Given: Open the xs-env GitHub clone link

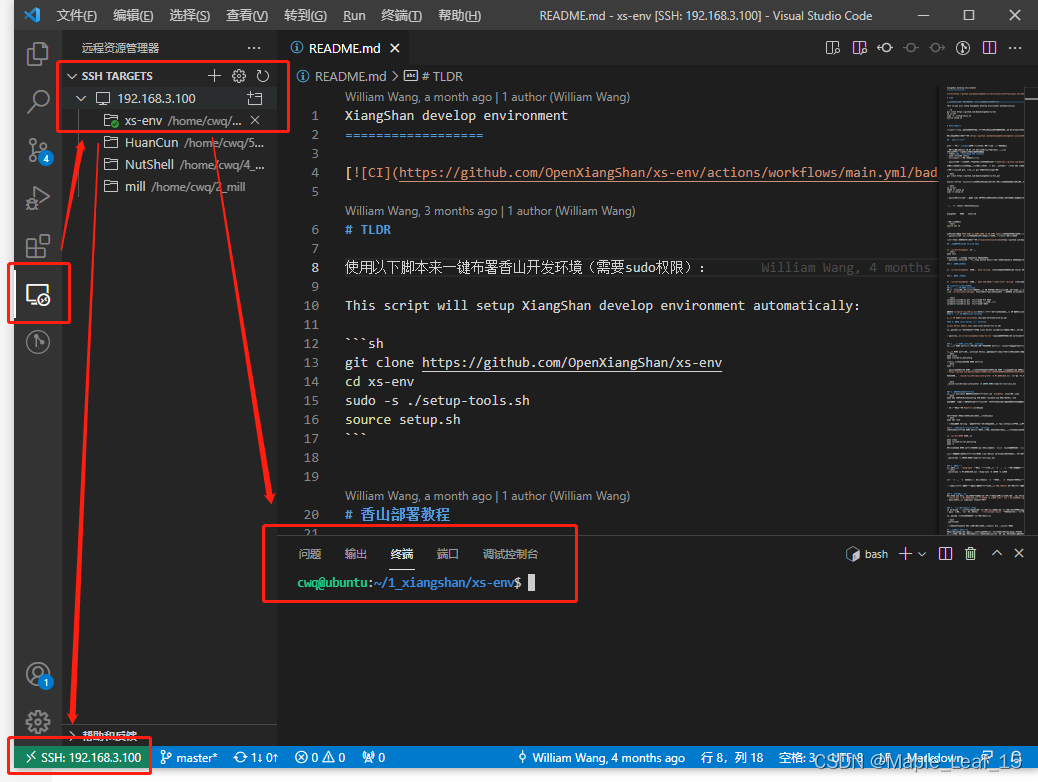Looking at the screenshot, I should tap(572, 362).
